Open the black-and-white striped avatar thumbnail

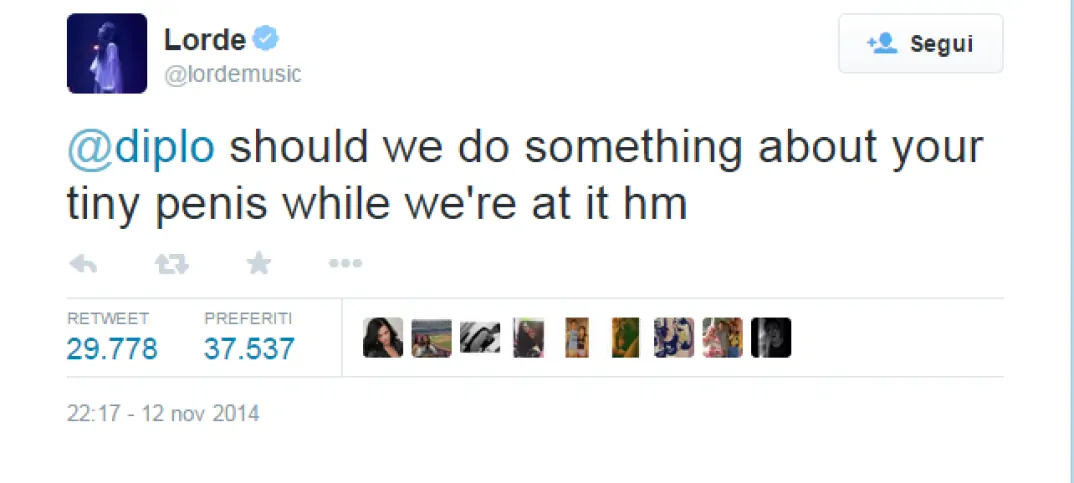480,338
